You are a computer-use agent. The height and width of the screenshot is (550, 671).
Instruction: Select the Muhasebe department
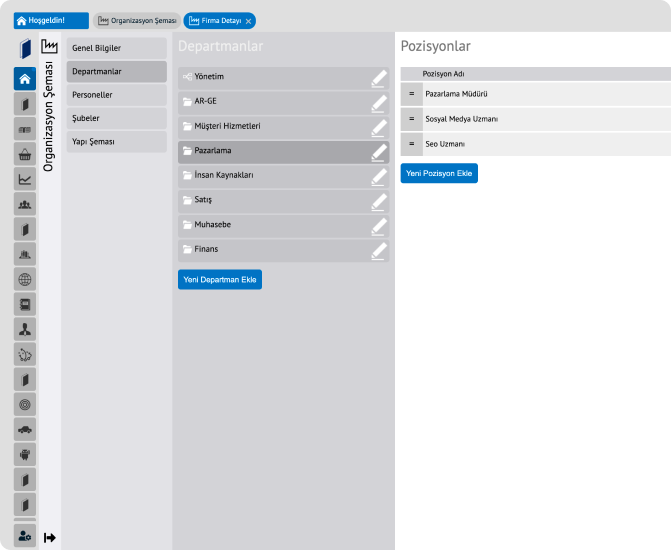(x=283, y=226)
